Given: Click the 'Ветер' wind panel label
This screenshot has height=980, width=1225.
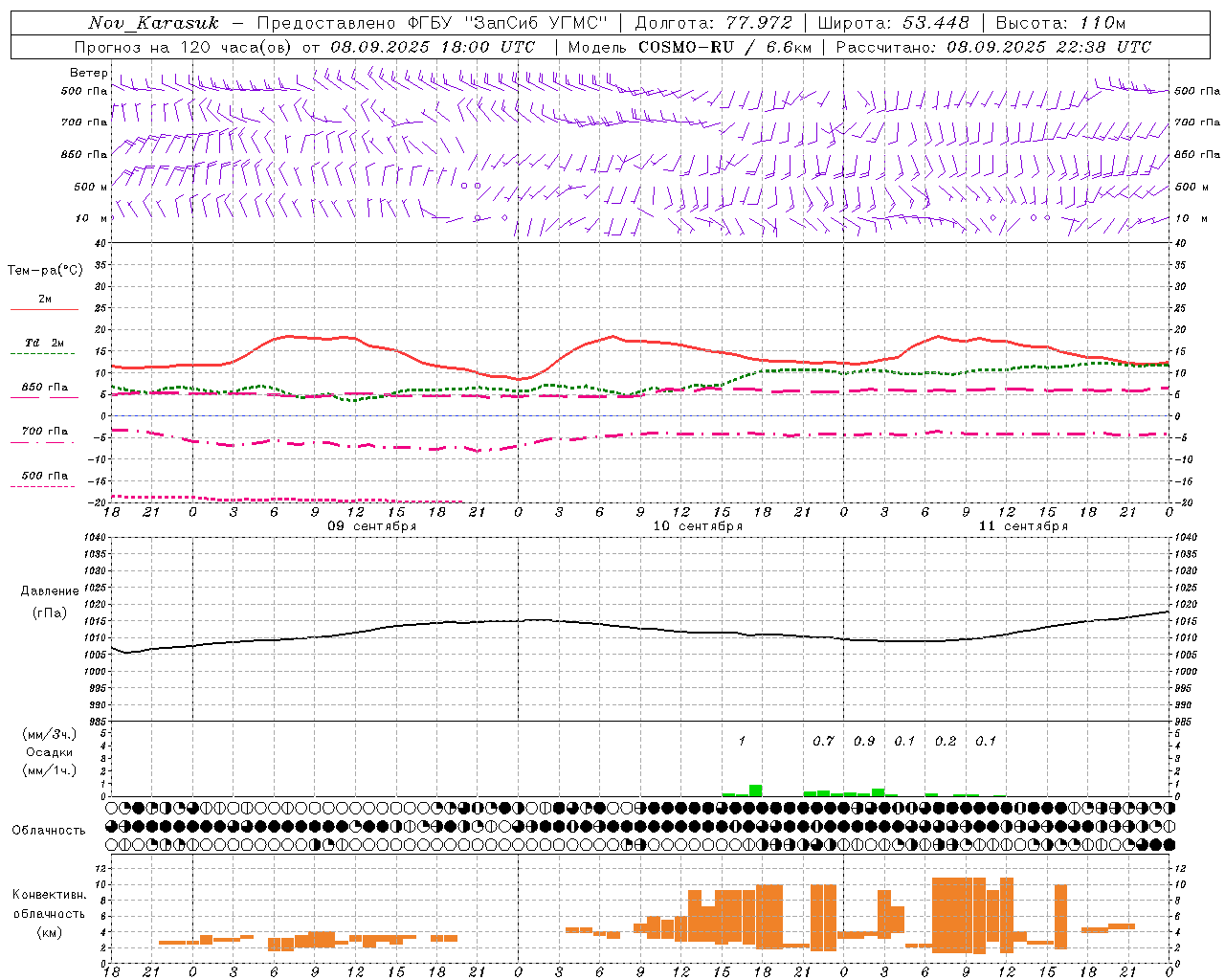Looking at the screenshot, I should (88, 73).
